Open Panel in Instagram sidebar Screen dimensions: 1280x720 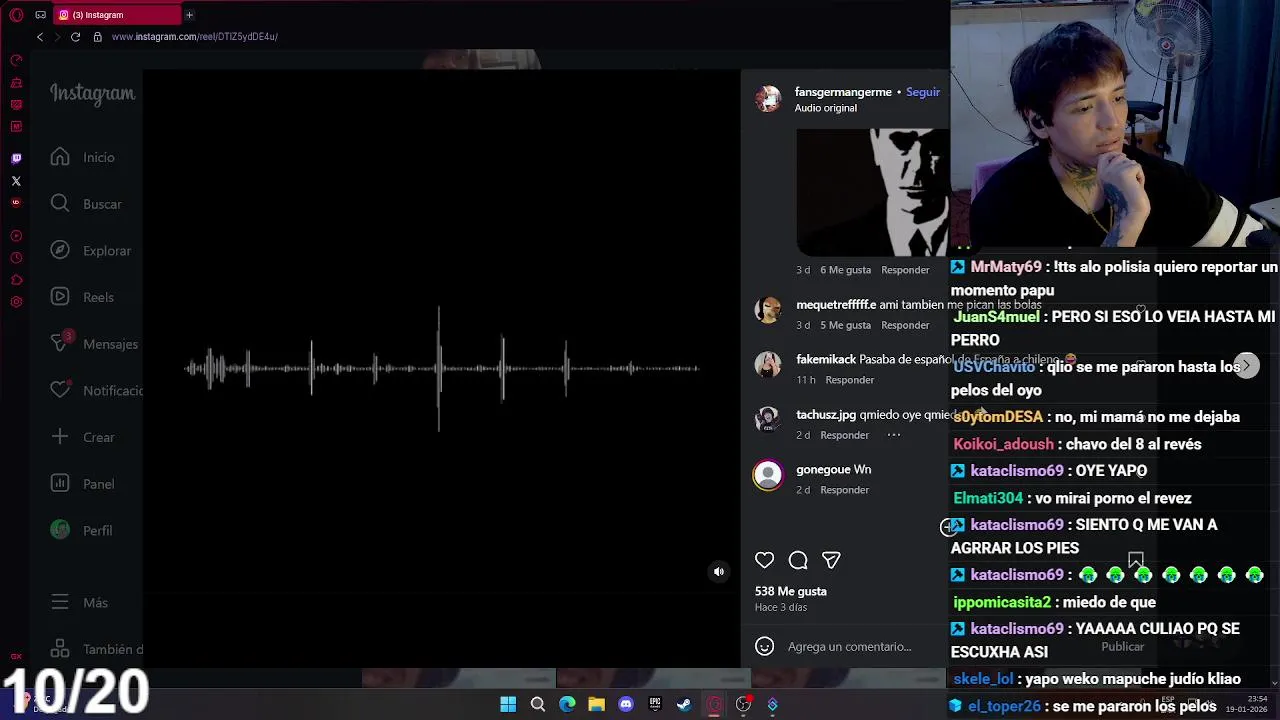click(85, 484)
